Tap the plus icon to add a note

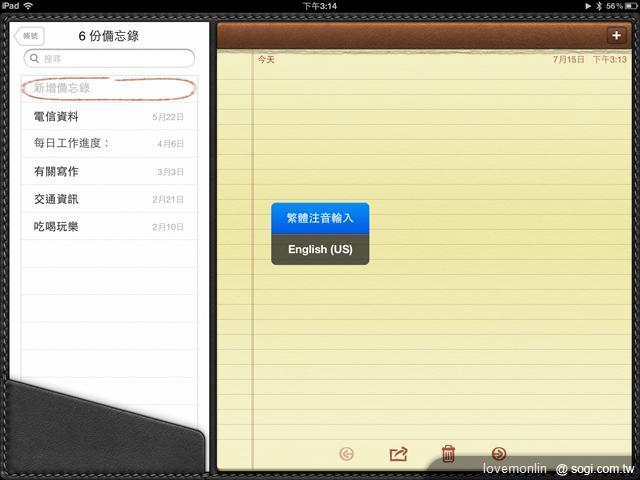616,36
